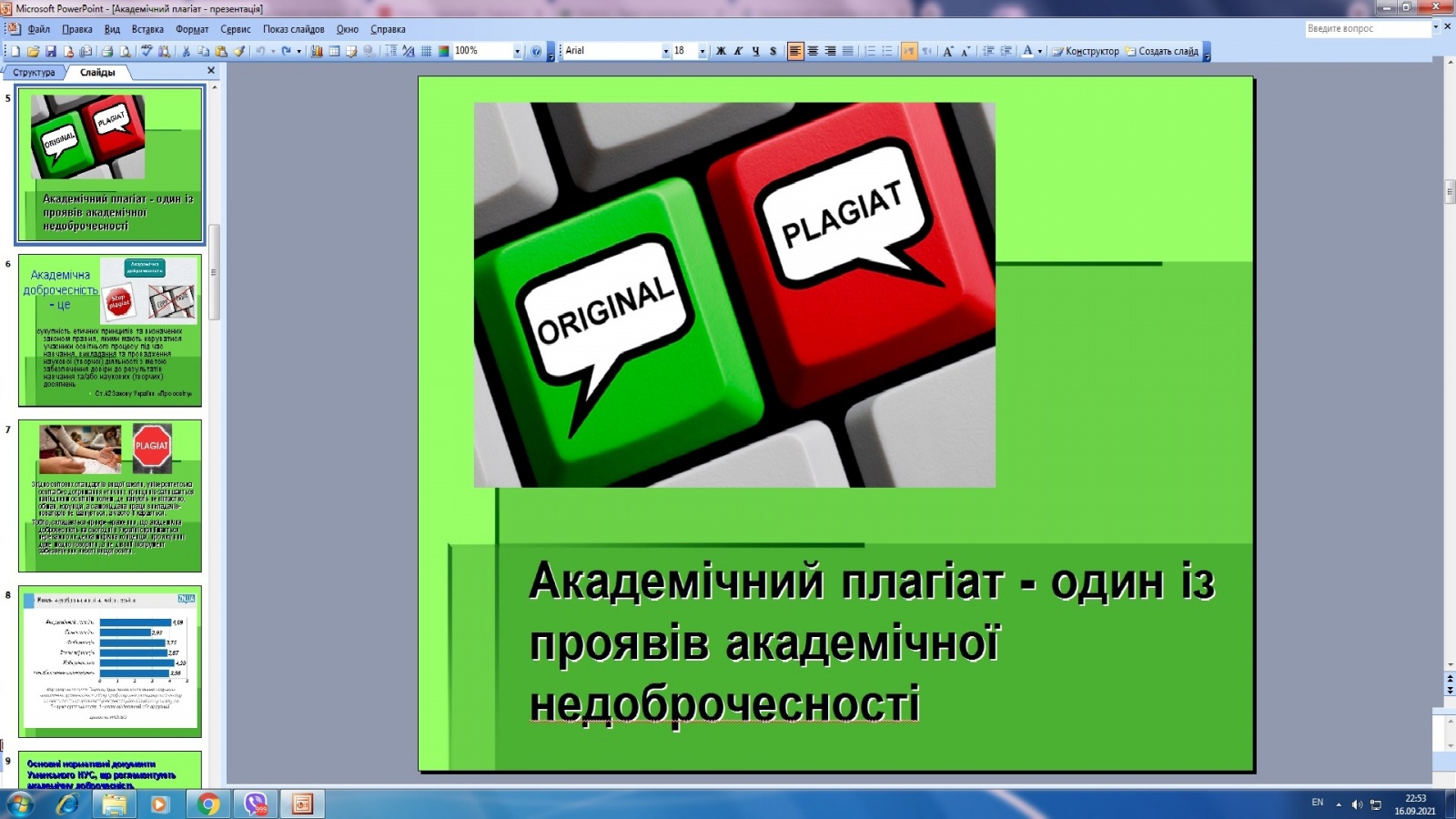Save the presentation with the floppy disk icon
The width and height of the screenshot is (1456, 819).
click(x=51, y=51)
